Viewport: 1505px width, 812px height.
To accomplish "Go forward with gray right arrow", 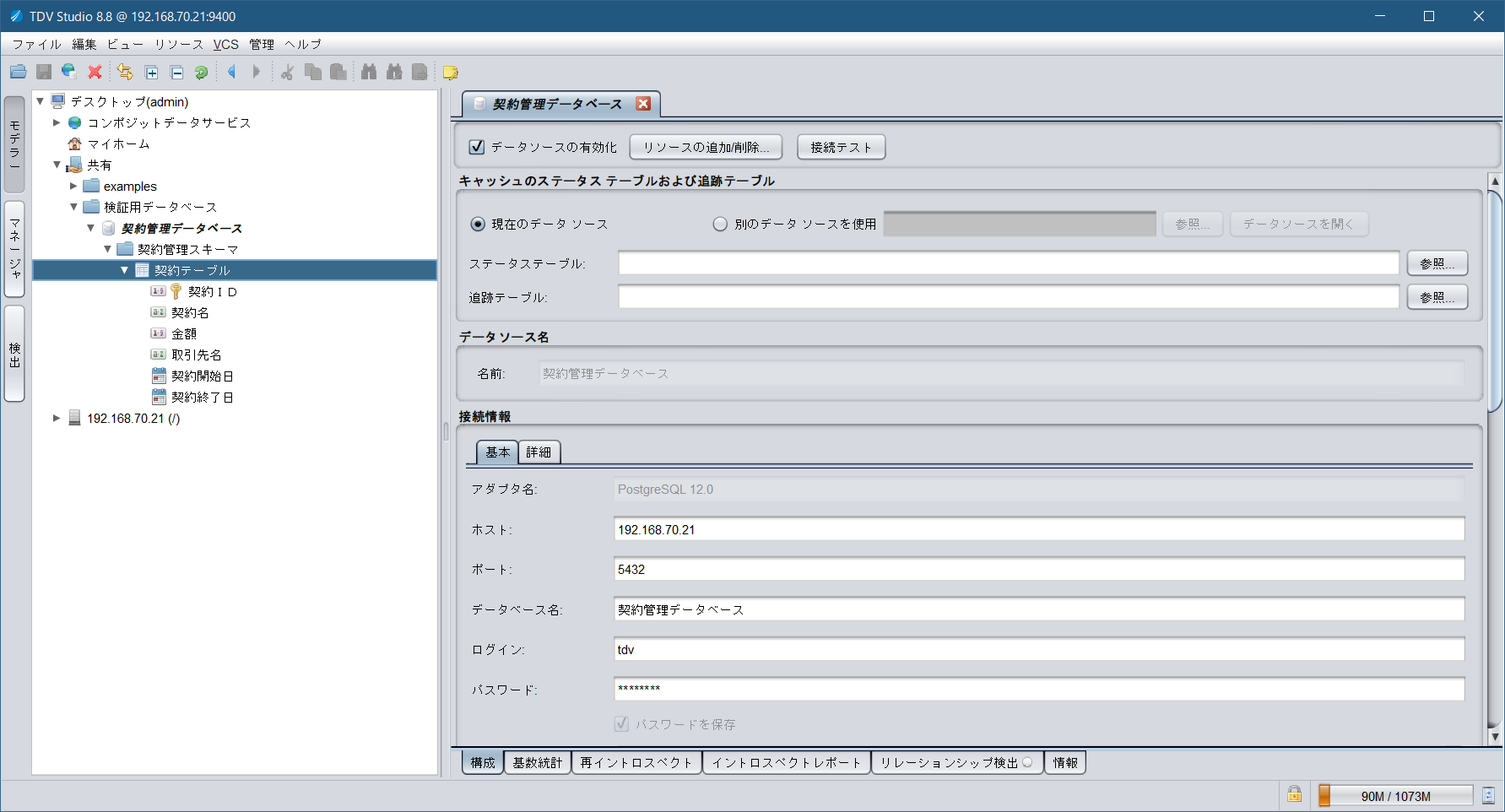I will (x=257, y=73).
